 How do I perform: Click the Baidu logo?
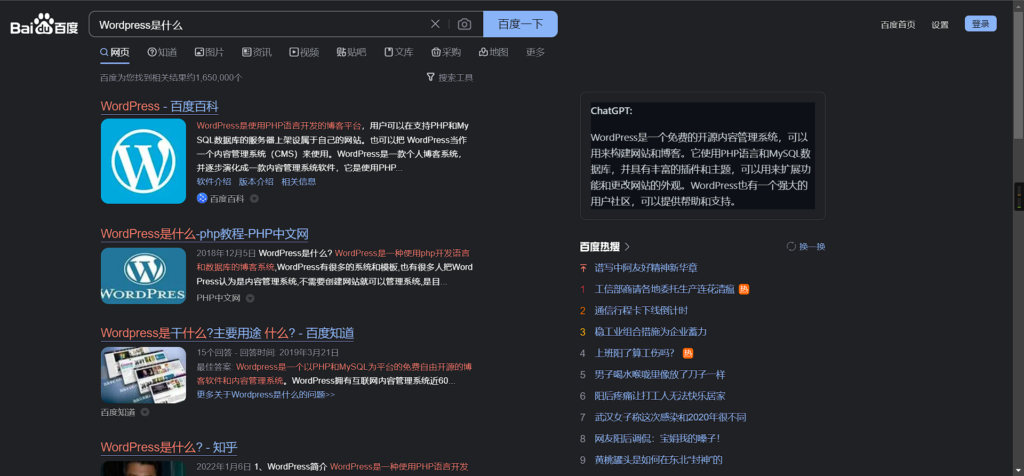44,25
